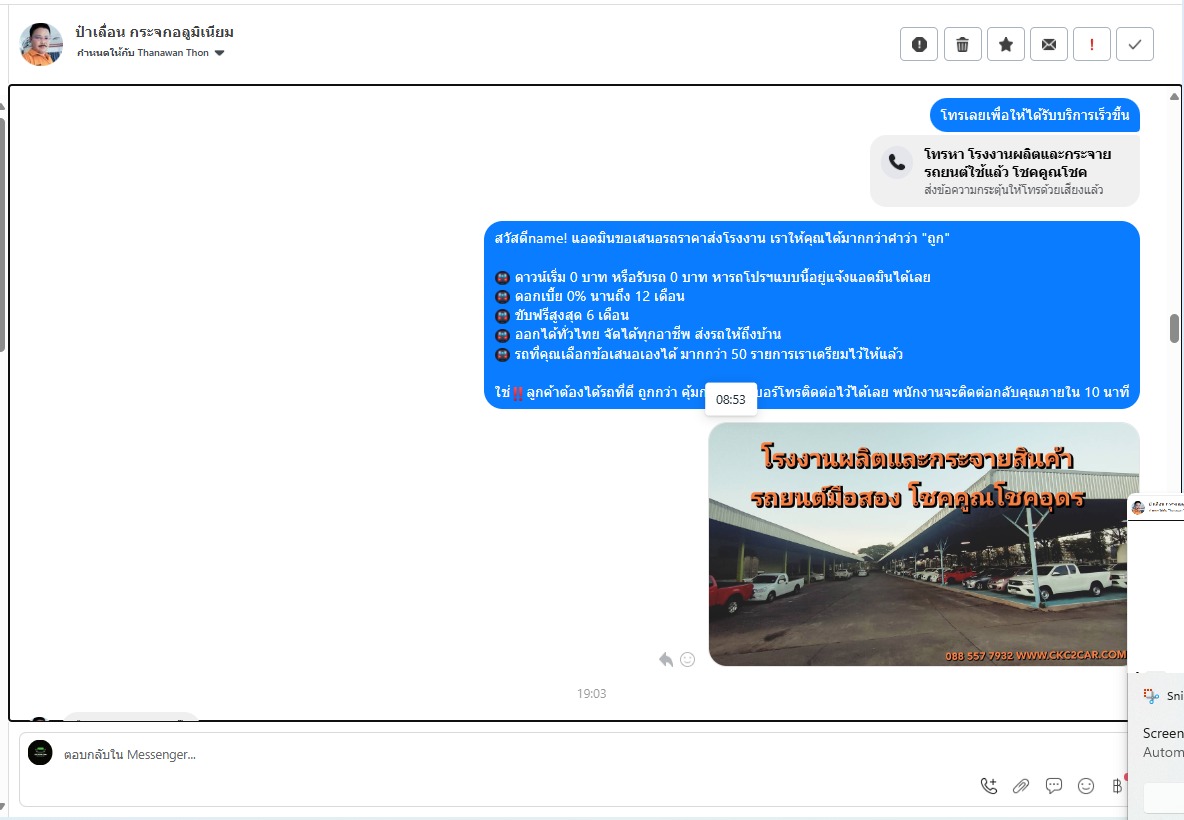React to the image message with emoji

point(688,660)
